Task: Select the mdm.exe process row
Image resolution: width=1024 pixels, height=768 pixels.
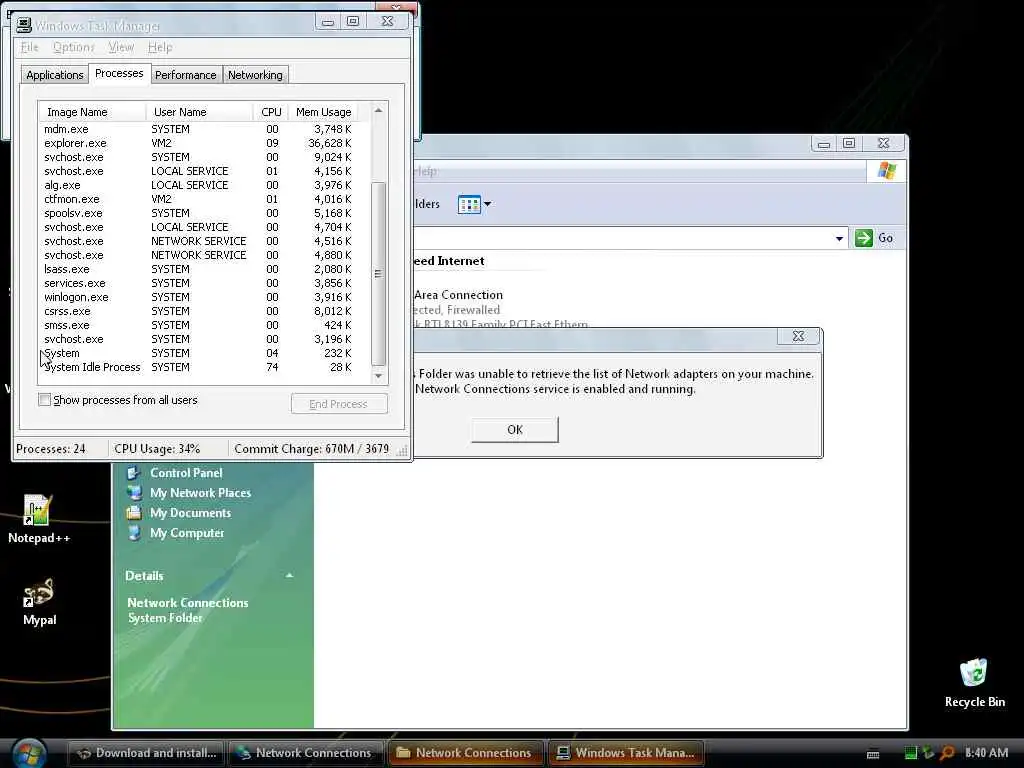Action: [x=199, y=129]
